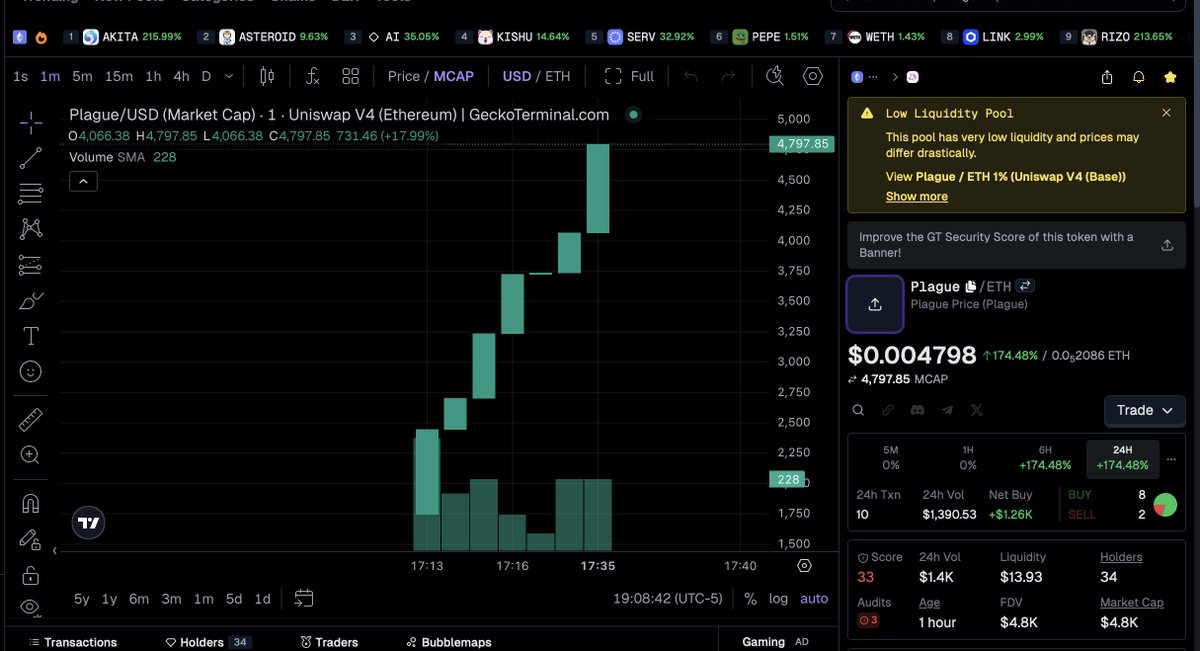Select the crosshair cursor tool
The width and height of the screenshot is (1200, 651).
pyautogui.click(x=31, y=123)
